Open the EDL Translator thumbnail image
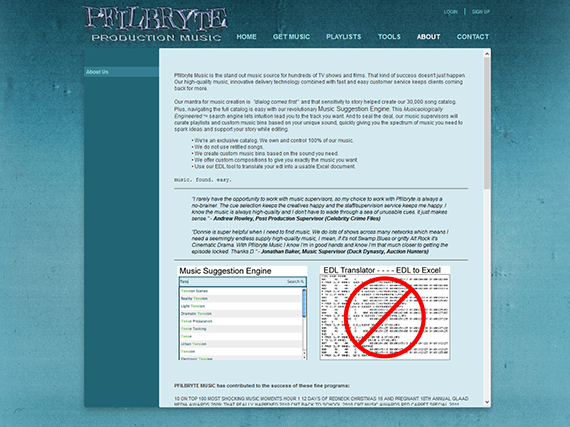This screenshot has width=570, height=427. [x=385, y=313]
